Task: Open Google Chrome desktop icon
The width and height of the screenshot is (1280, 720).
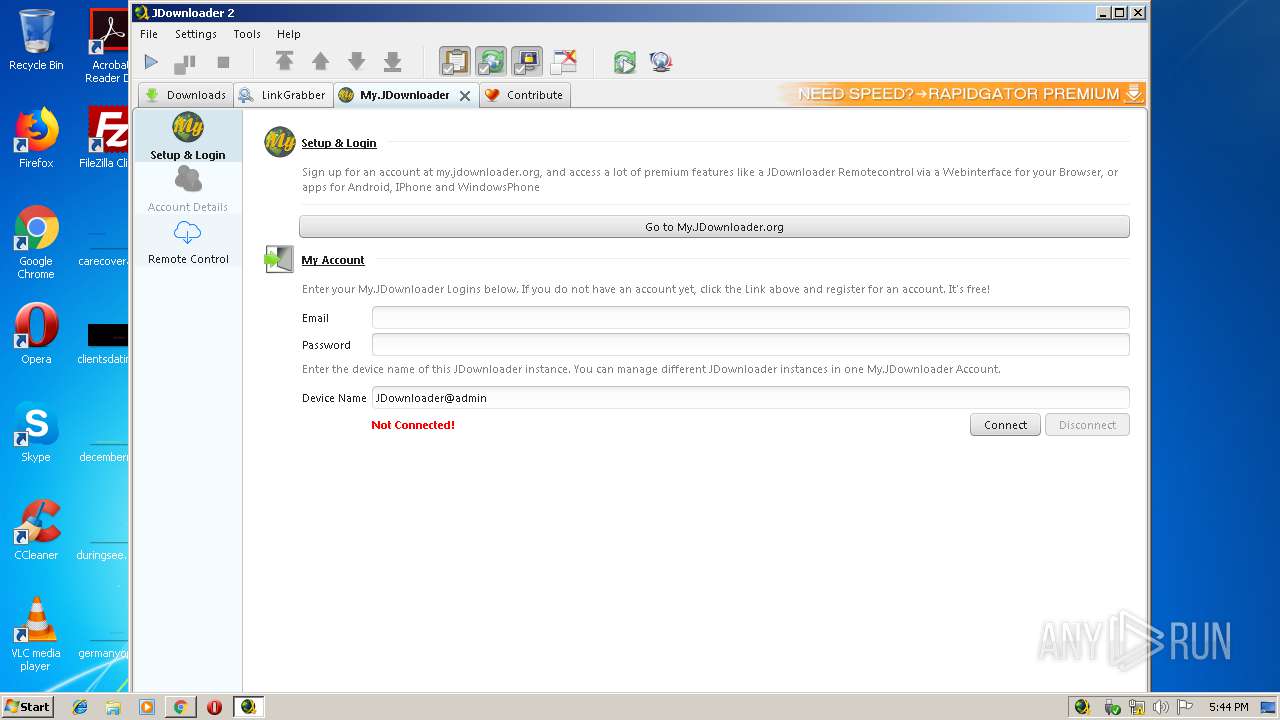Action: (36, 242)
